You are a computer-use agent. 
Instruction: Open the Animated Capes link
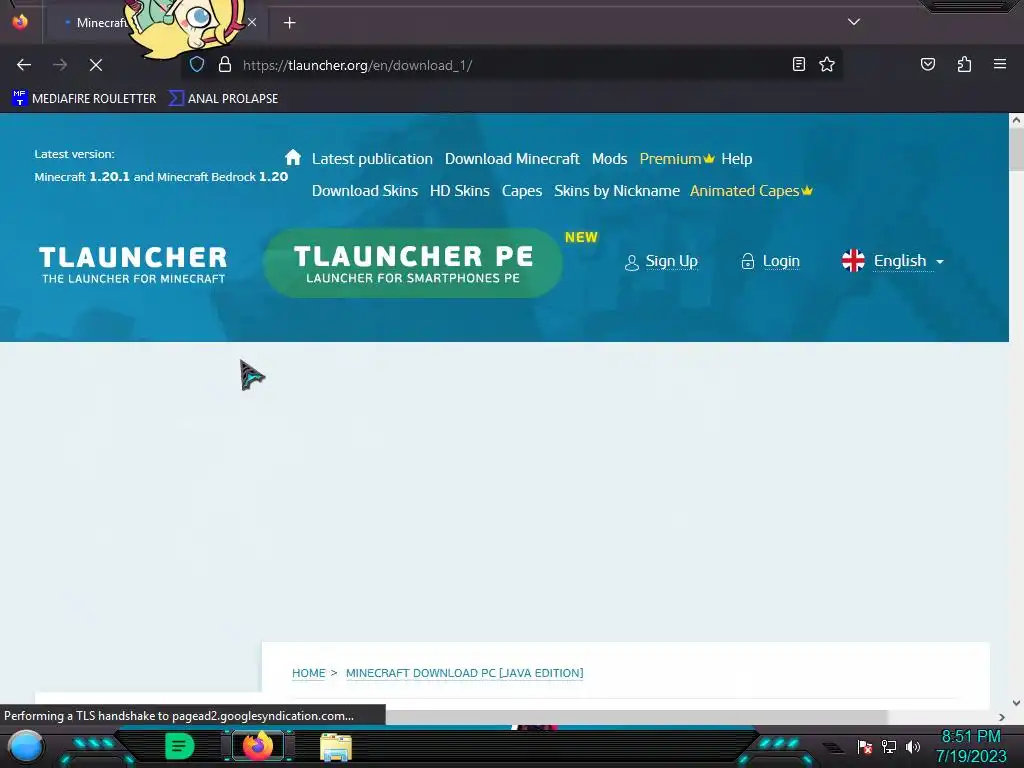[751, 191]
